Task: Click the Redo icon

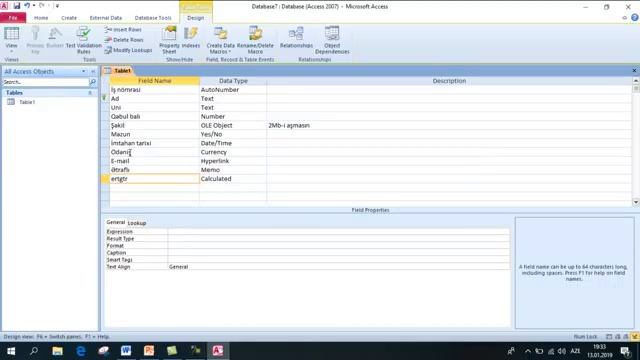Action: pos(42,6)
